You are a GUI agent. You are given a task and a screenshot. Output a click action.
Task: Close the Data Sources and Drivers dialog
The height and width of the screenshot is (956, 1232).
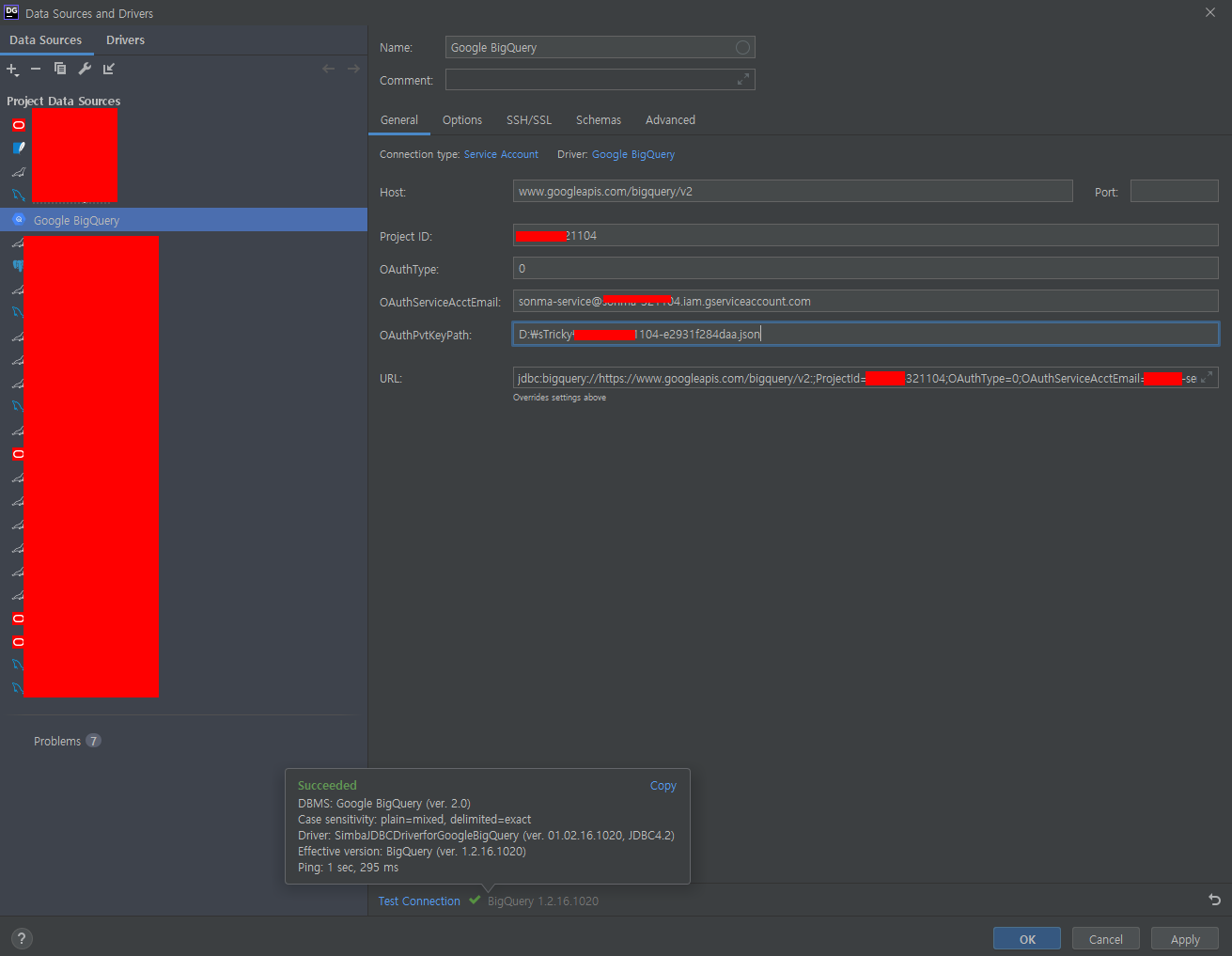(x=1210, y=12)
